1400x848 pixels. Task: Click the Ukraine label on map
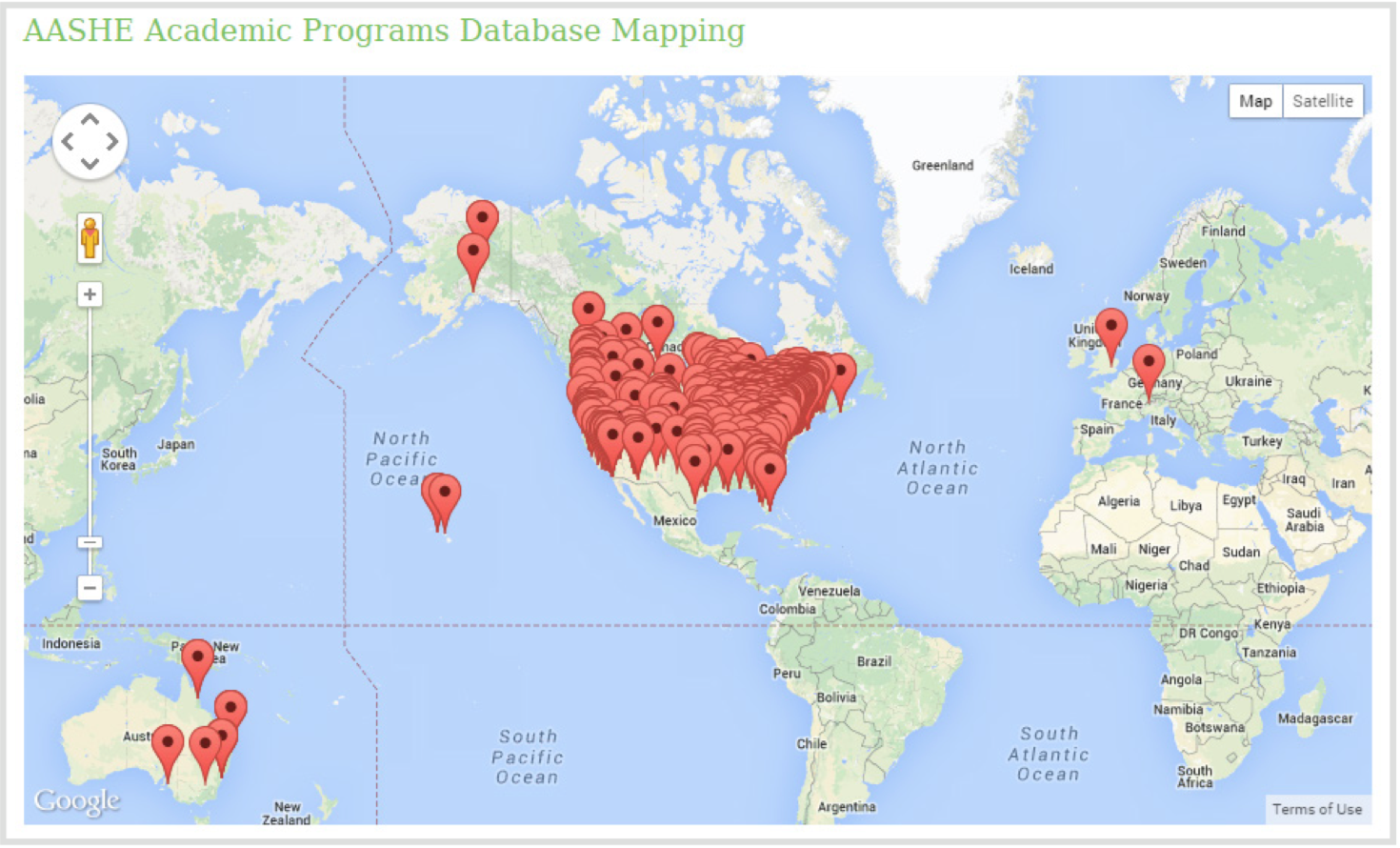click(x=1249, y=381)
